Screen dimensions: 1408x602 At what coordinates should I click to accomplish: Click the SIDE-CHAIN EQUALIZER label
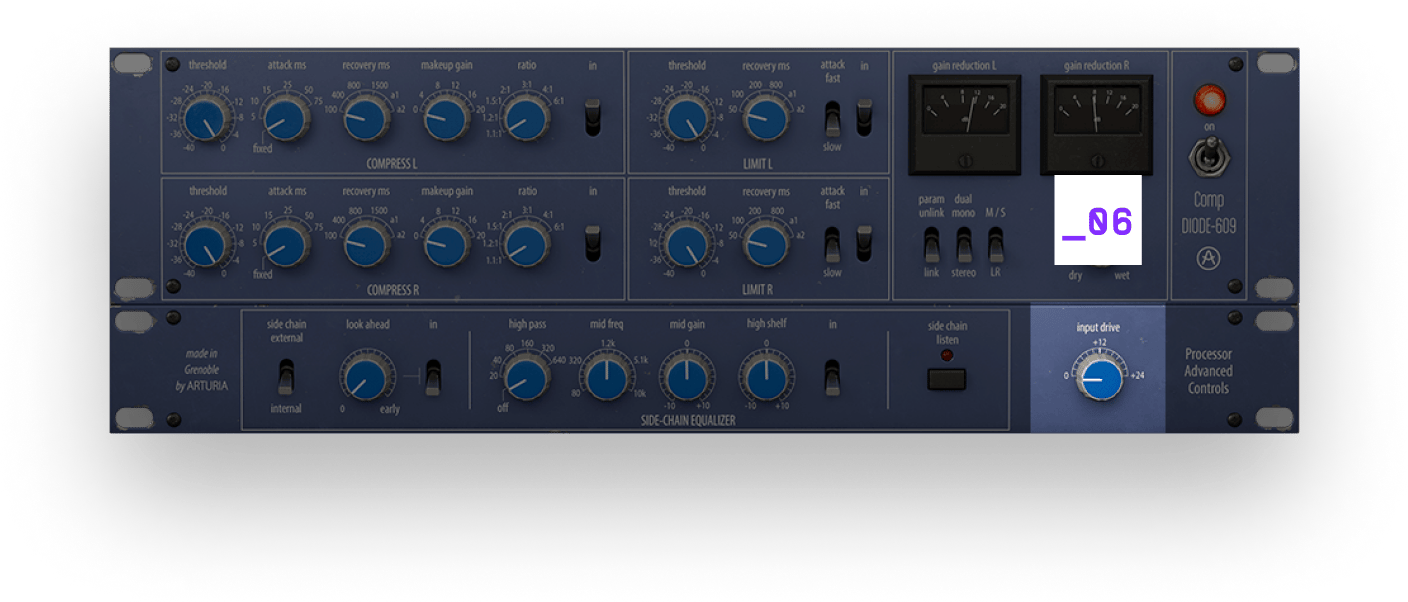tap(687, 420)
